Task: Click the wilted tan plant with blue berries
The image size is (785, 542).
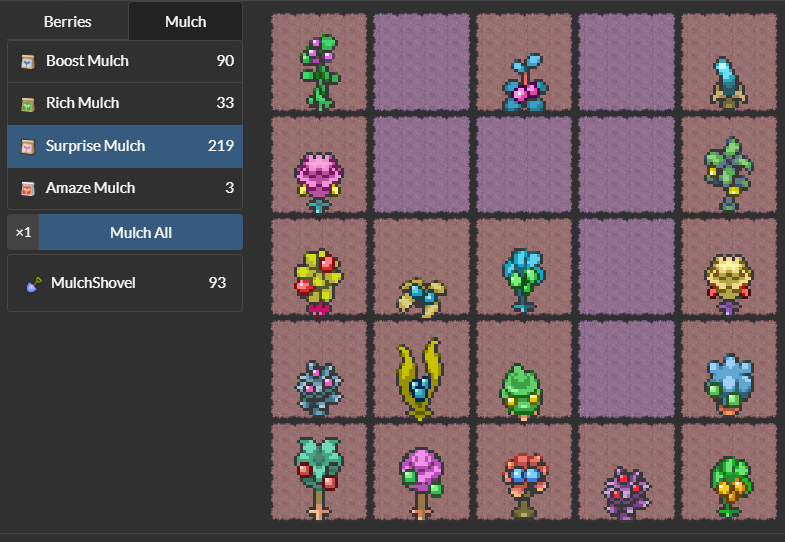Action: pyautogui.click(x=422, y=297)
